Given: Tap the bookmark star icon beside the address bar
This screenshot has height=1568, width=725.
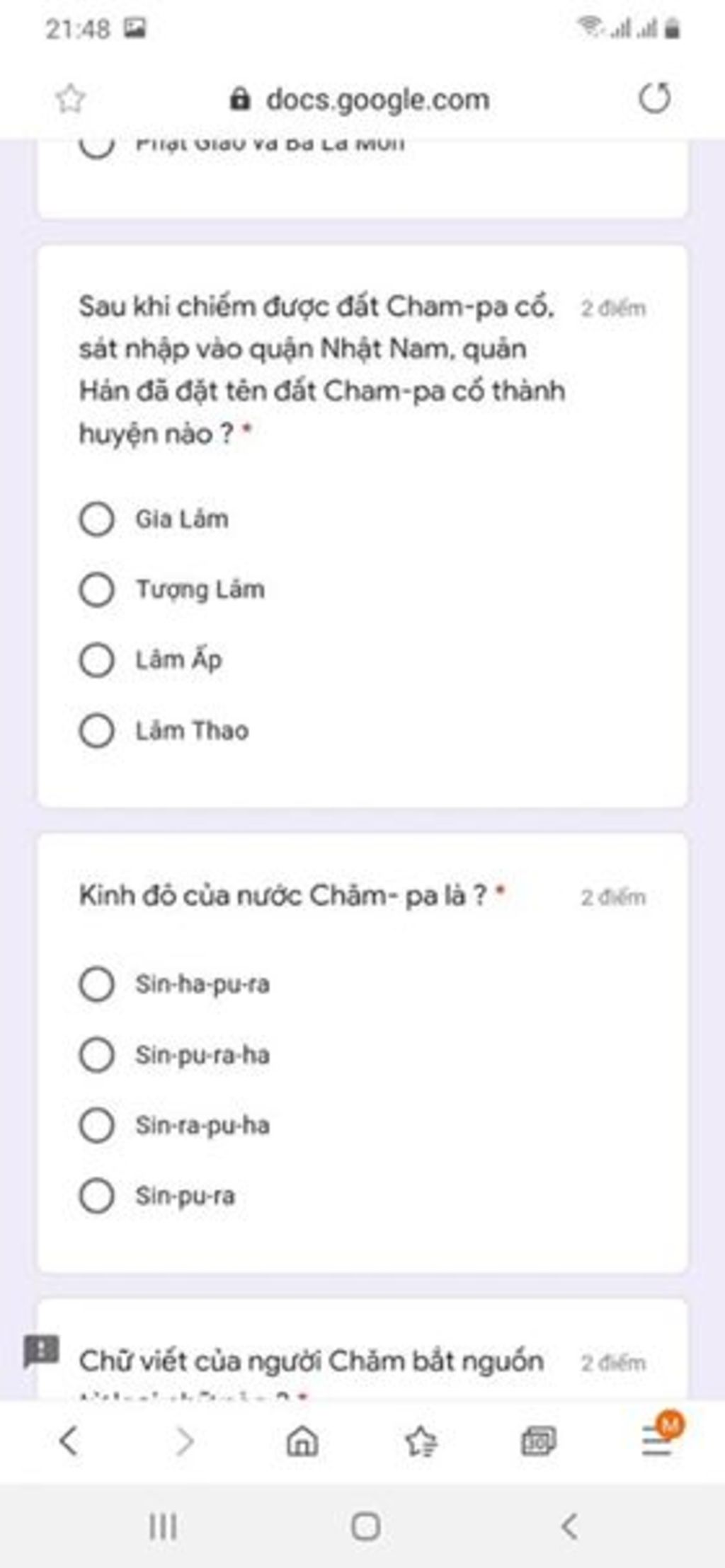Looking at the screenshot, I should click(70, 99).
